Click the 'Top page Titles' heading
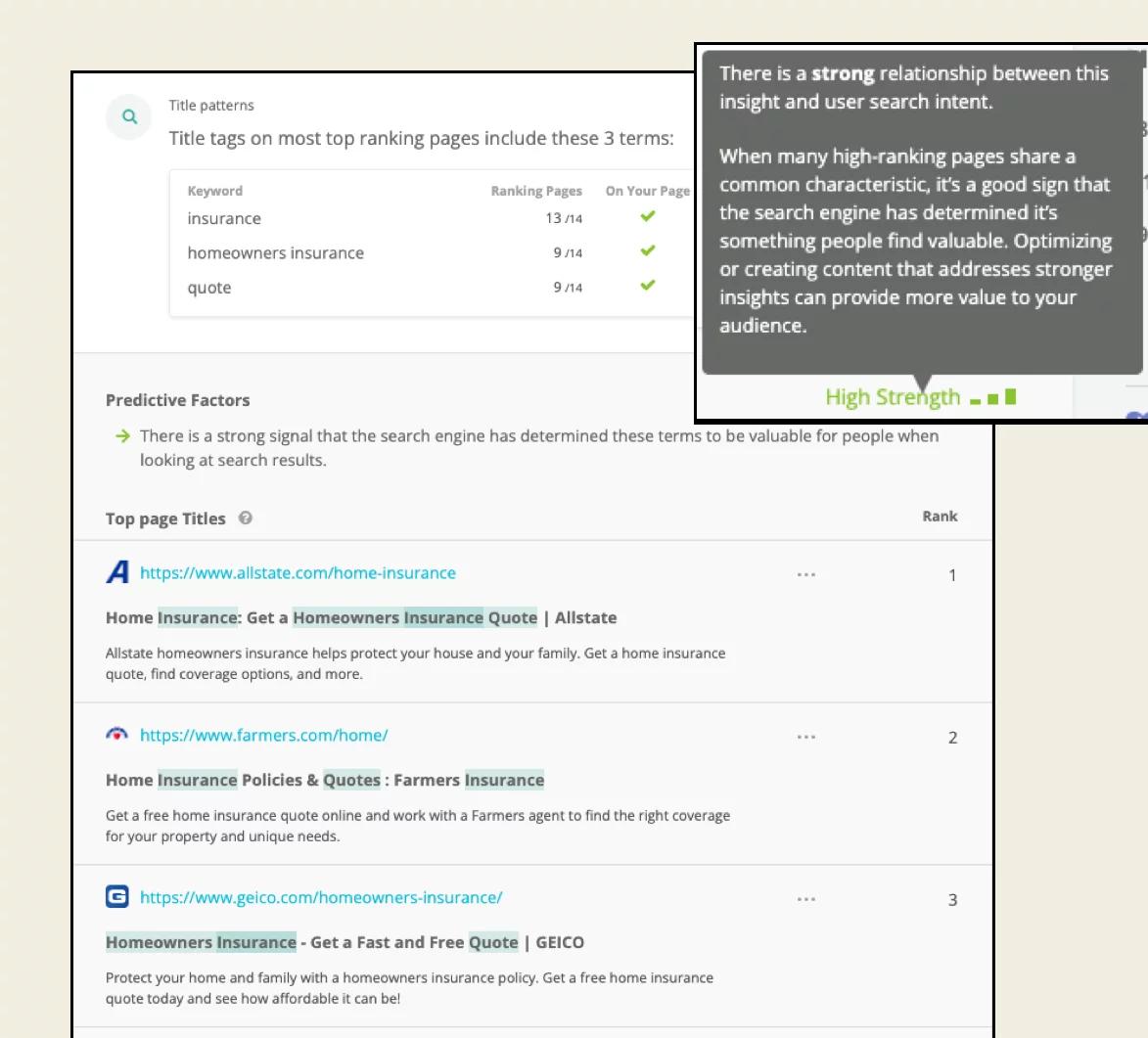The width and height of the screenshot is (1148, 1038). point(165,519)
